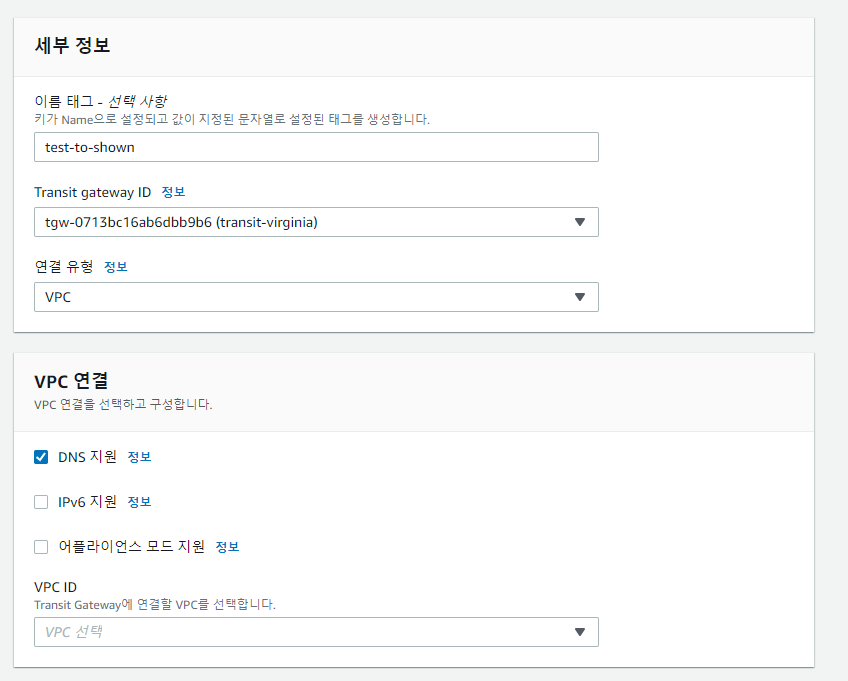Screen dimensions: 848x681
Task: Click 정보 link next to 연결 유형
Action: (x=116, y=267)
